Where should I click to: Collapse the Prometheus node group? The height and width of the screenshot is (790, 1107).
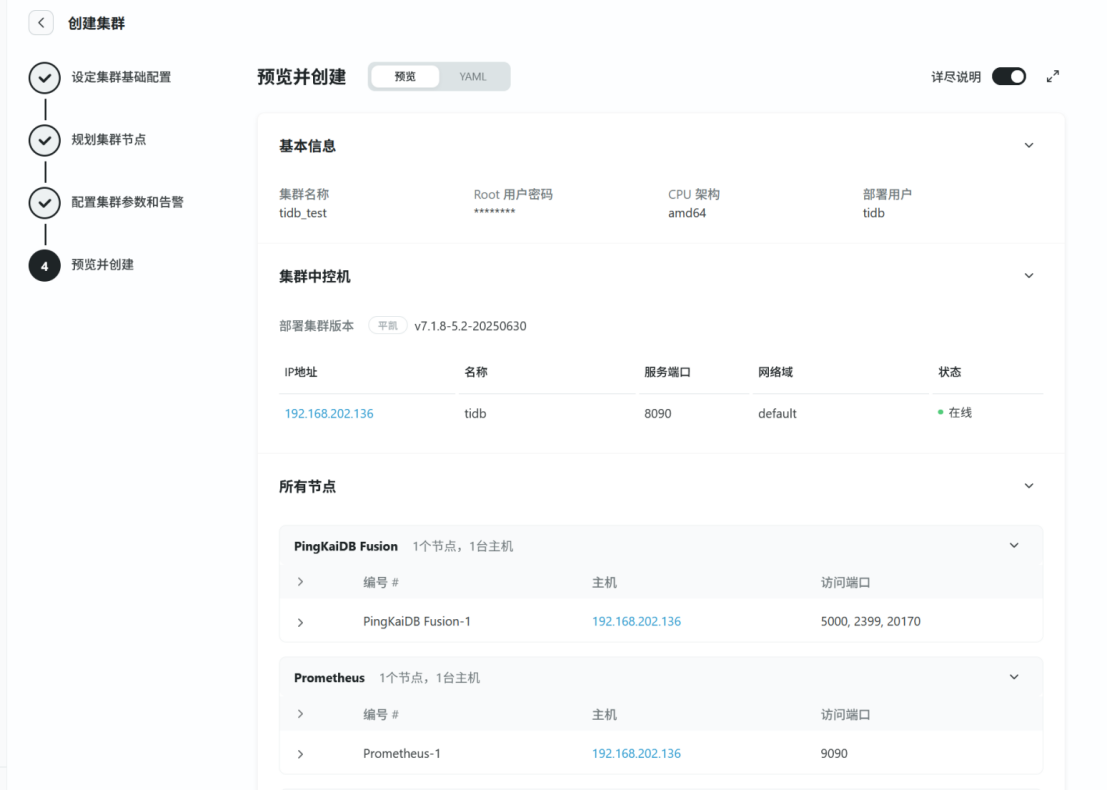[x=1014, y=677]
